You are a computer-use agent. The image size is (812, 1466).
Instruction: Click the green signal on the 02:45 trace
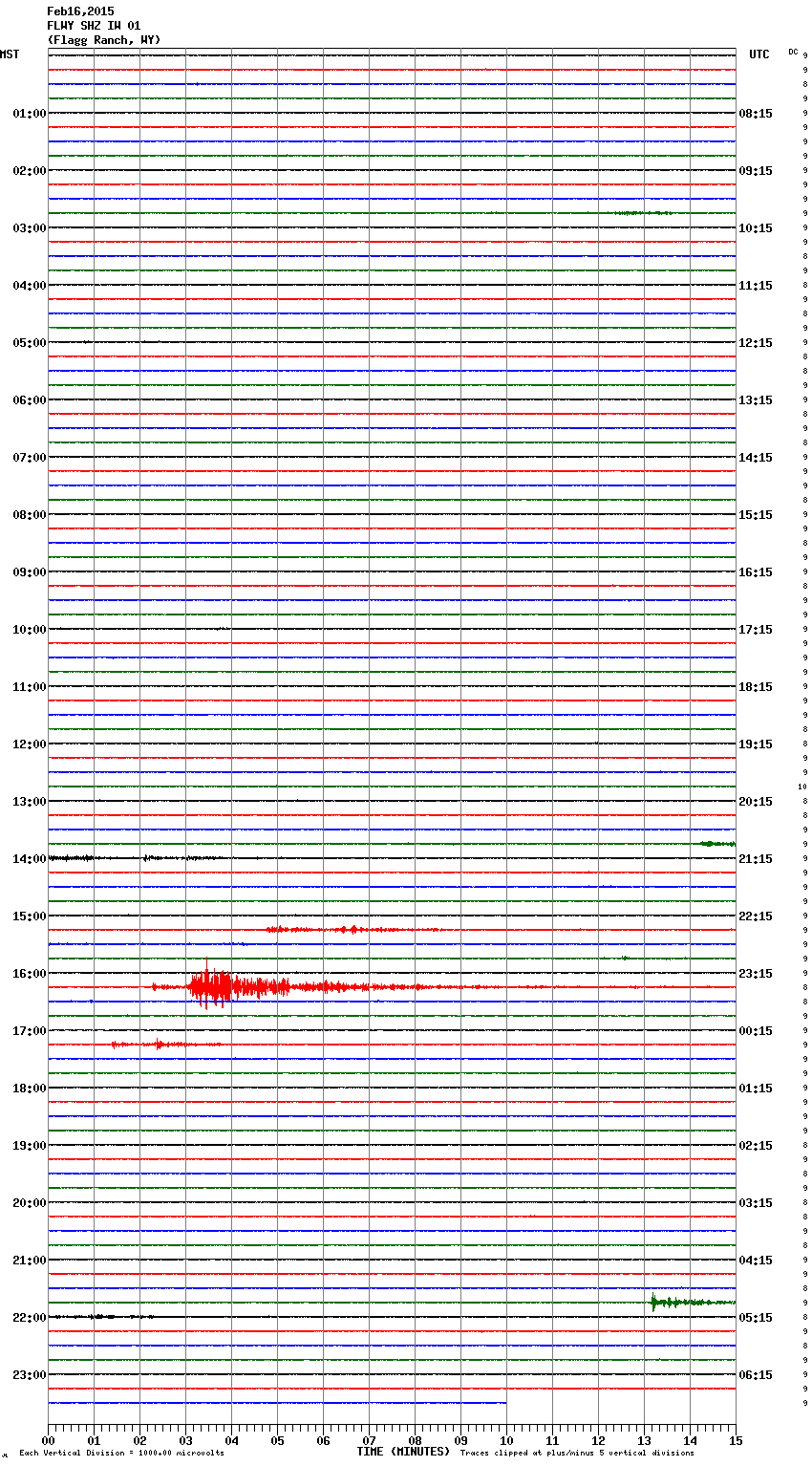pos(640,213)
